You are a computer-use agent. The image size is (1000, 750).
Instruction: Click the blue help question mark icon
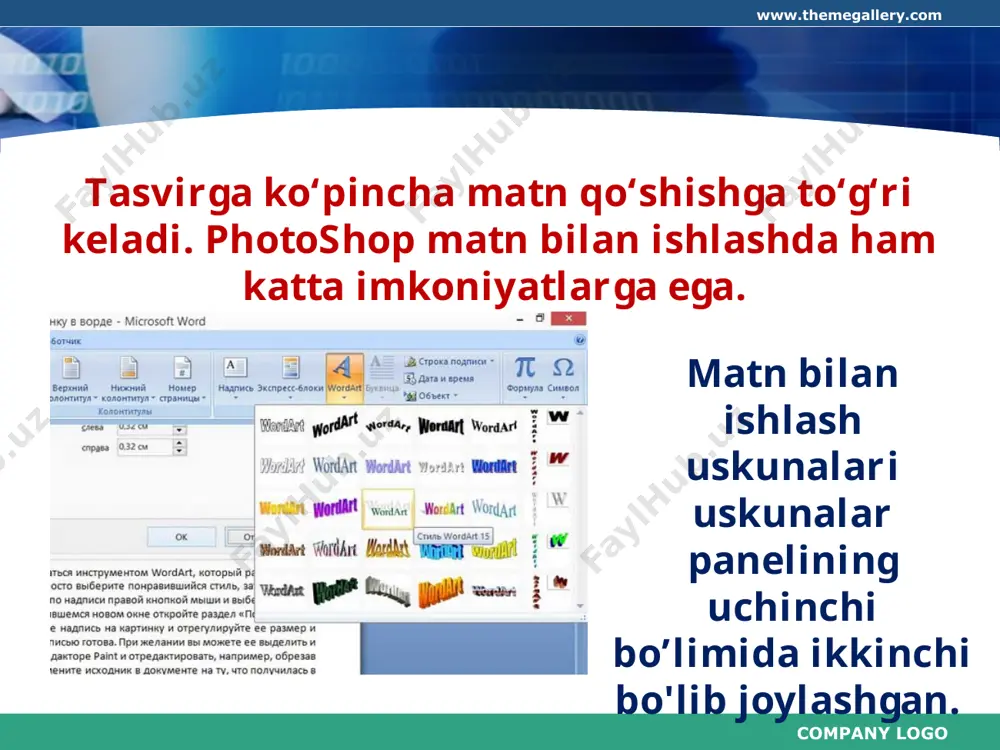(x=579, y=341)
